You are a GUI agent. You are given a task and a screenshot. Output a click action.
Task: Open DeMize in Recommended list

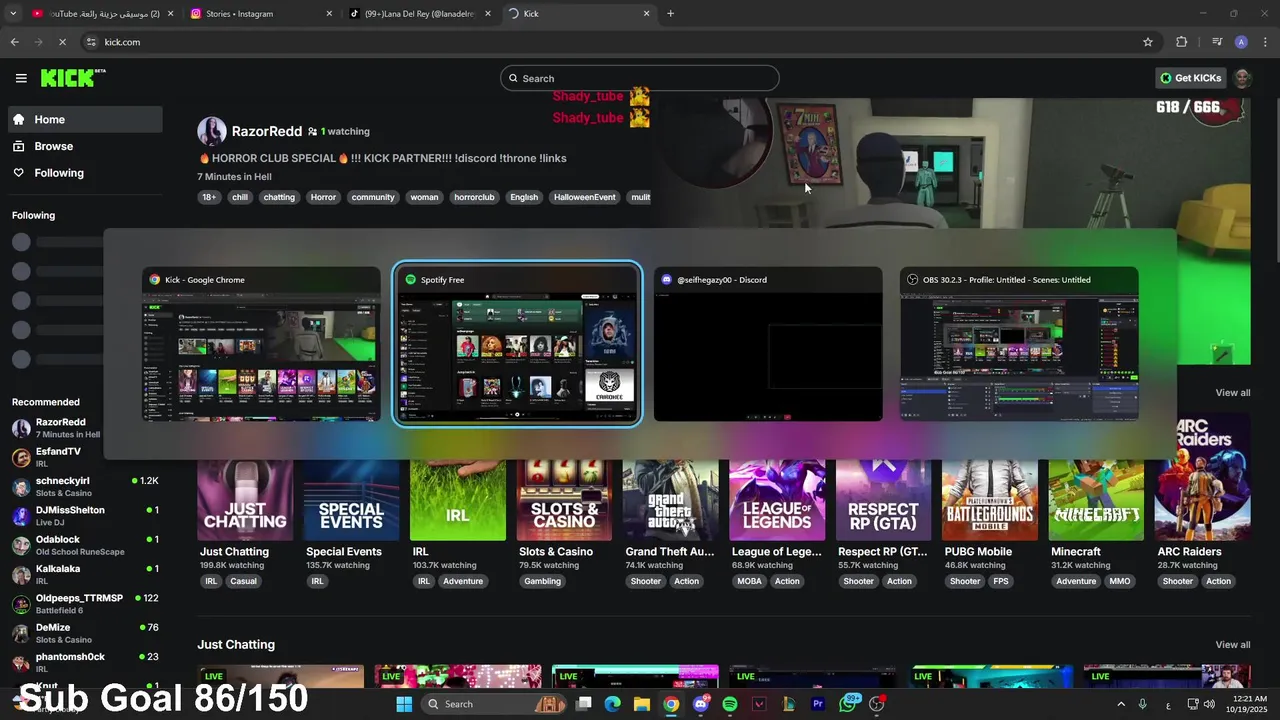pos(84,633)
